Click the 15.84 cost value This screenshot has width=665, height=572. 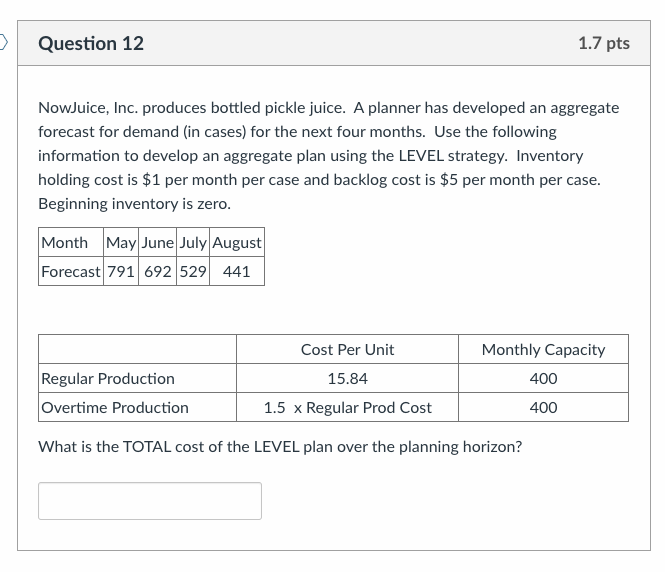tap(347, 378)
